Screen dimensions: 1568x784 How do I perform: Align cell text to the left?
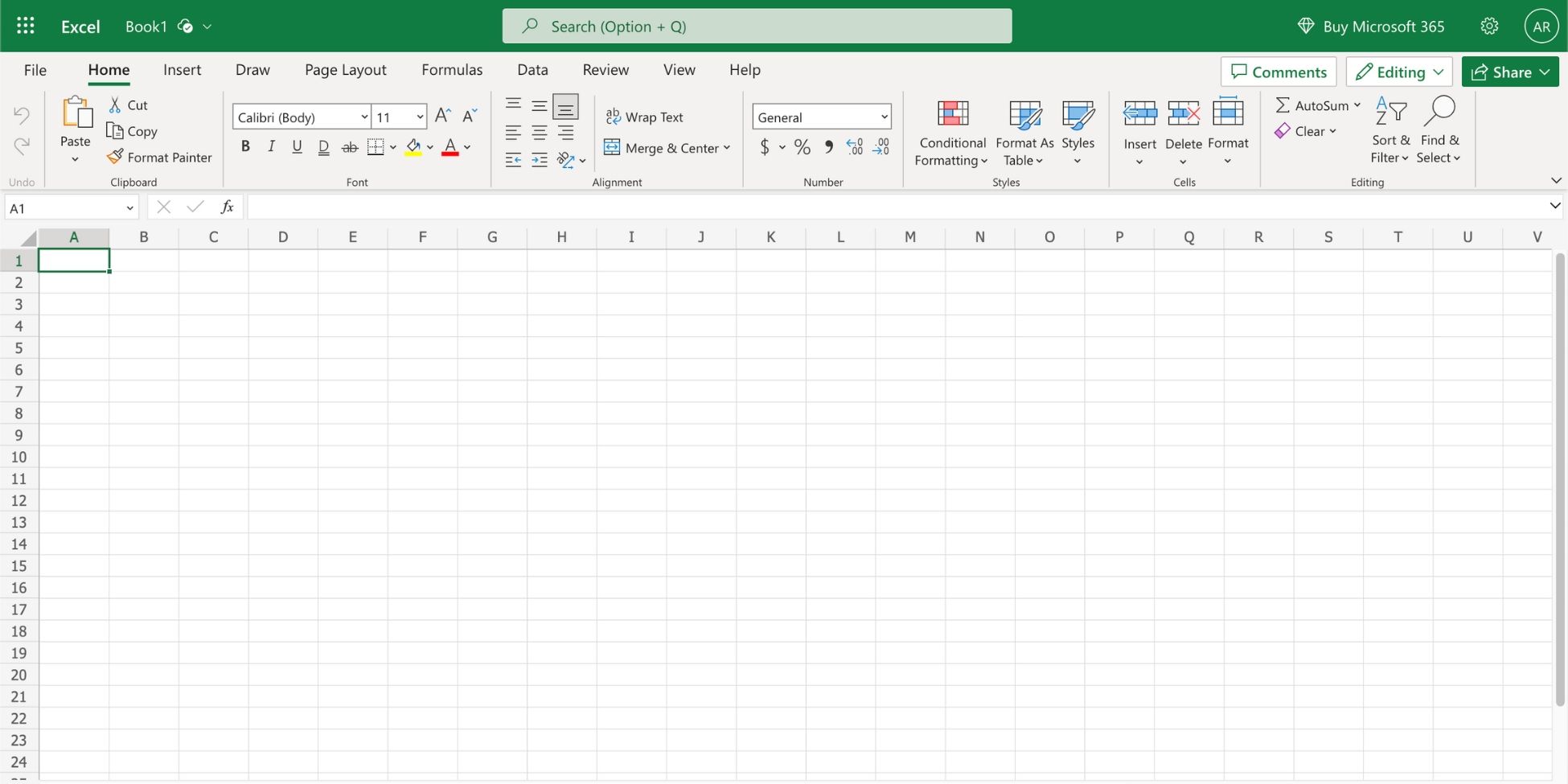click(x=513, y=133)
